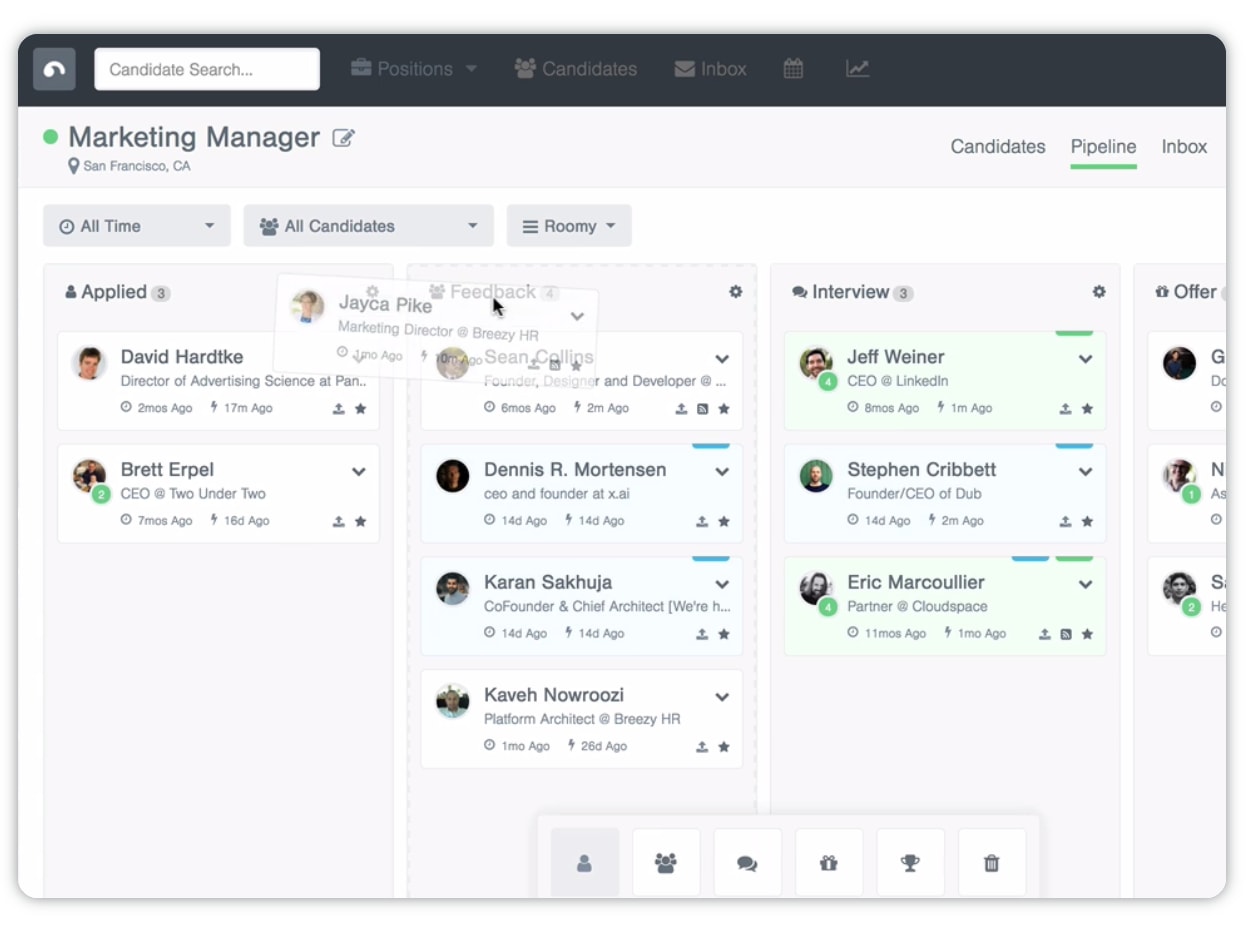Image resolution: width=1250 pixels, height=932 pixels.
Task: Click the Feedback stage group icon in bottom bar
Action: pyautogui.click(x=666, y=862)
